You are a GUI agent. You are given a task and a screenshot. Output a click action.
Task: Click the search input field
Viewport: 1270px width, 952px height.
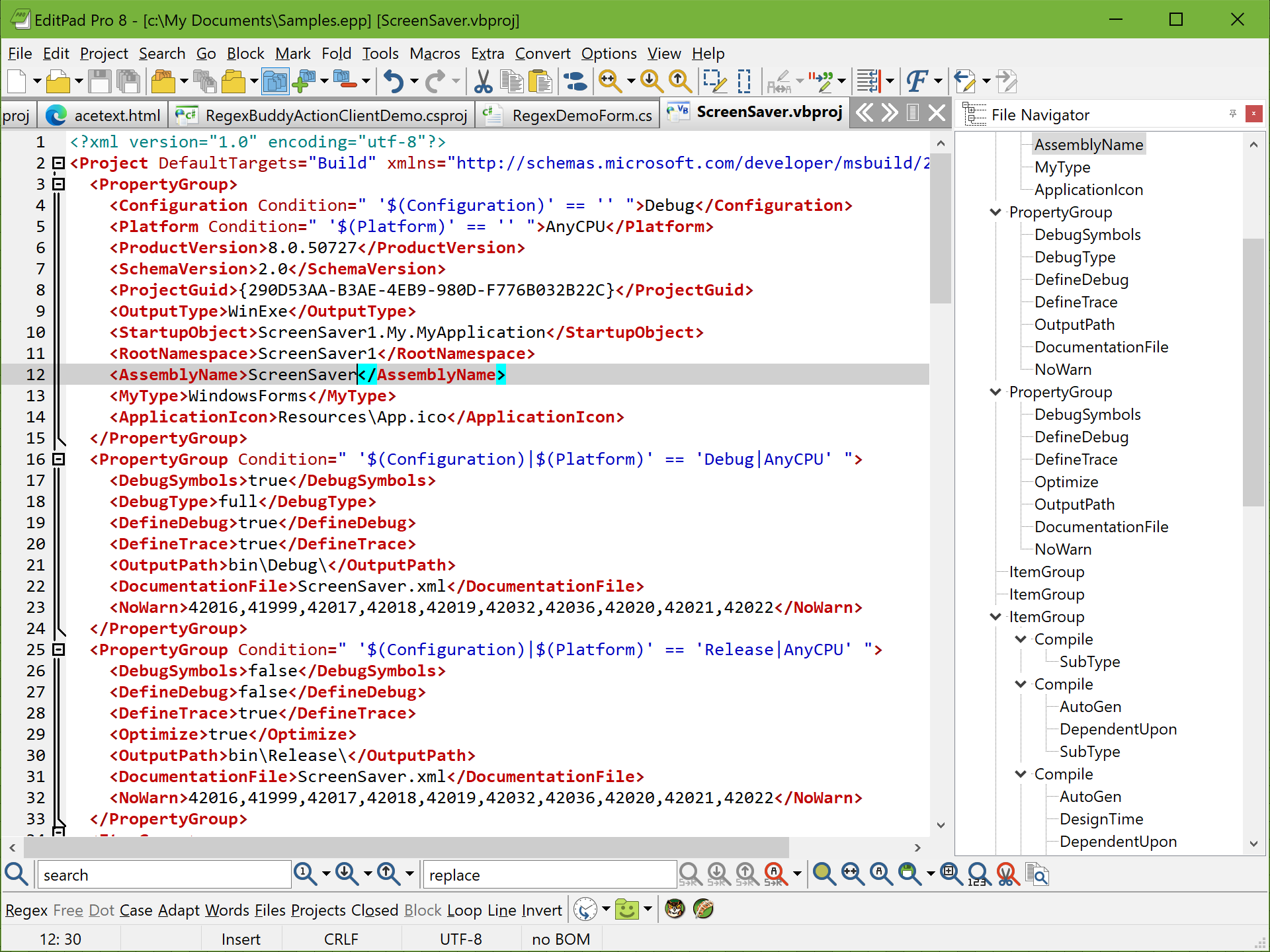tap(163, 874)
